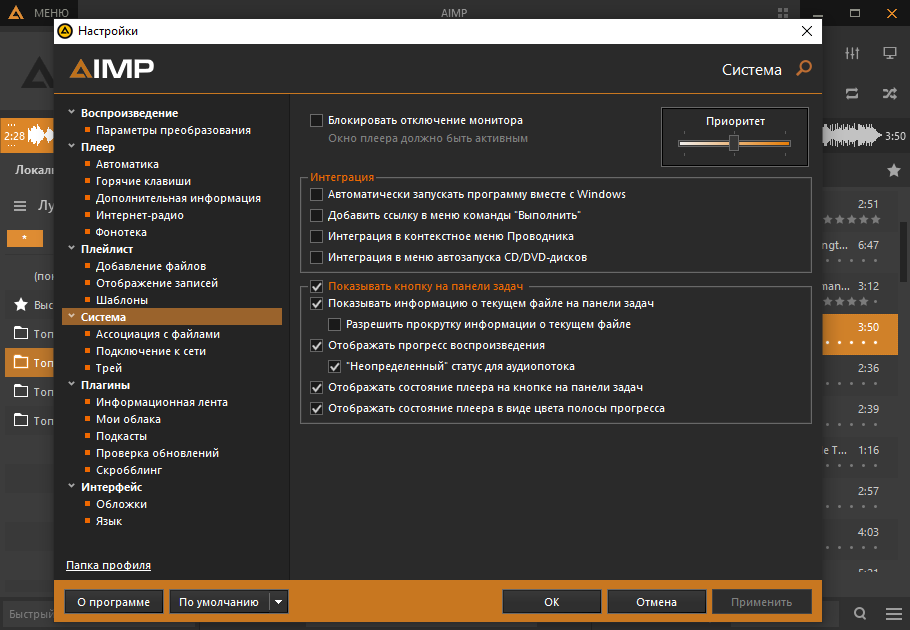The width and height of the screenshot is (910, 630).
Task: Collapse the Воспроизведение tree section
Action: click(x=71, y=113)
